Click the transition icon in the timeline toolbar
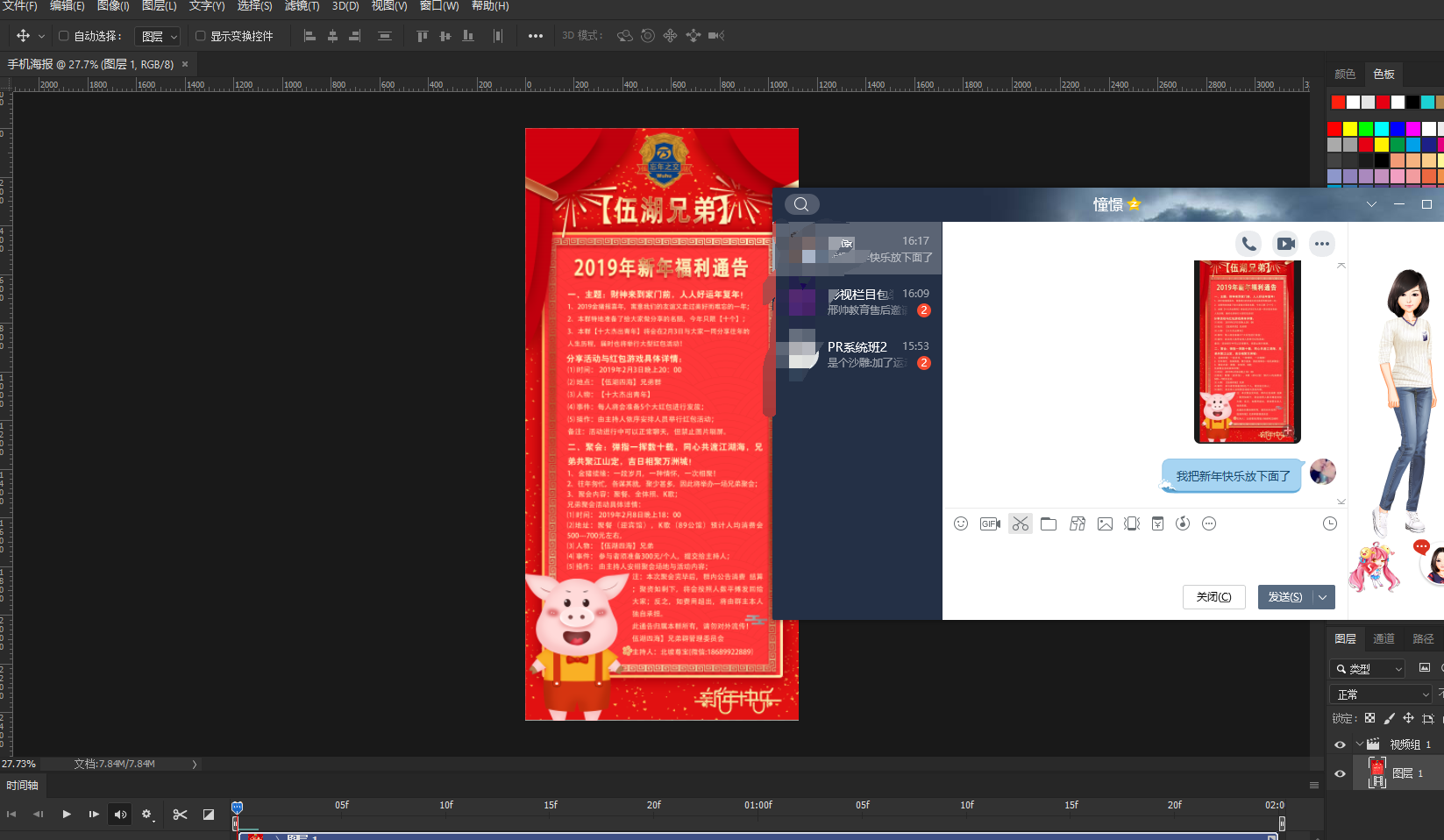The image size is (1444, 840). [209, 814]
